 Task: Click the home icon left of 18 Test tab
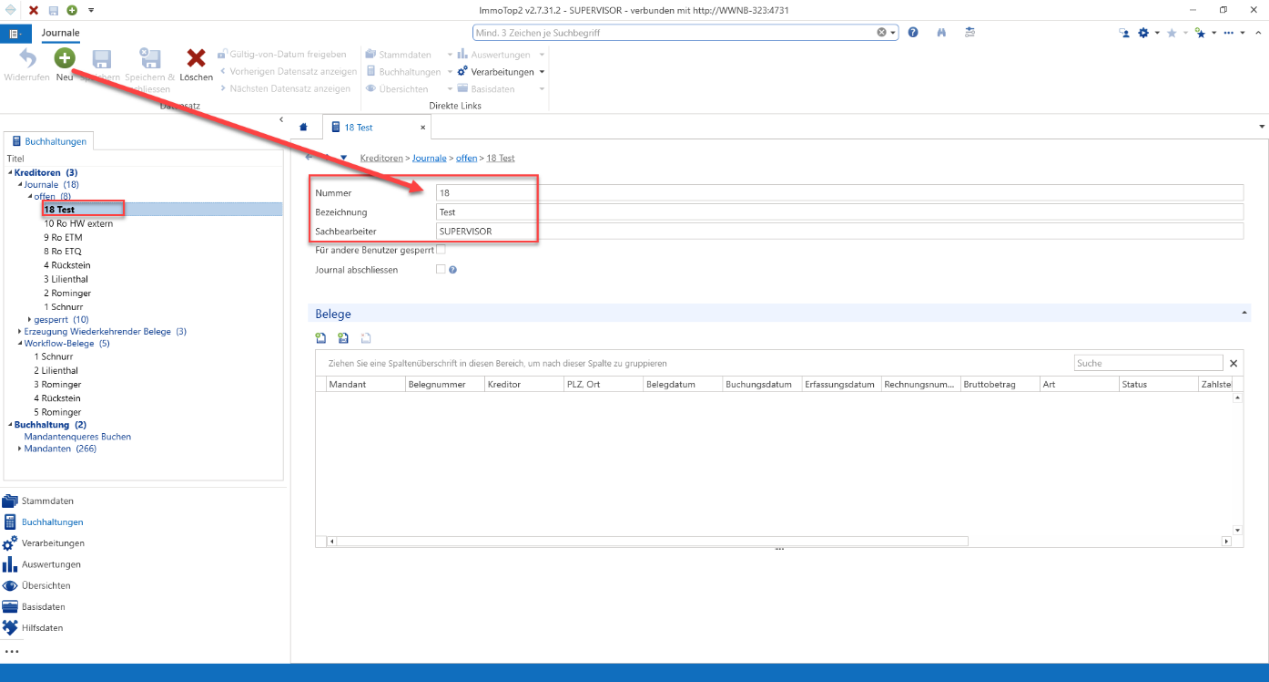[304, 128]
